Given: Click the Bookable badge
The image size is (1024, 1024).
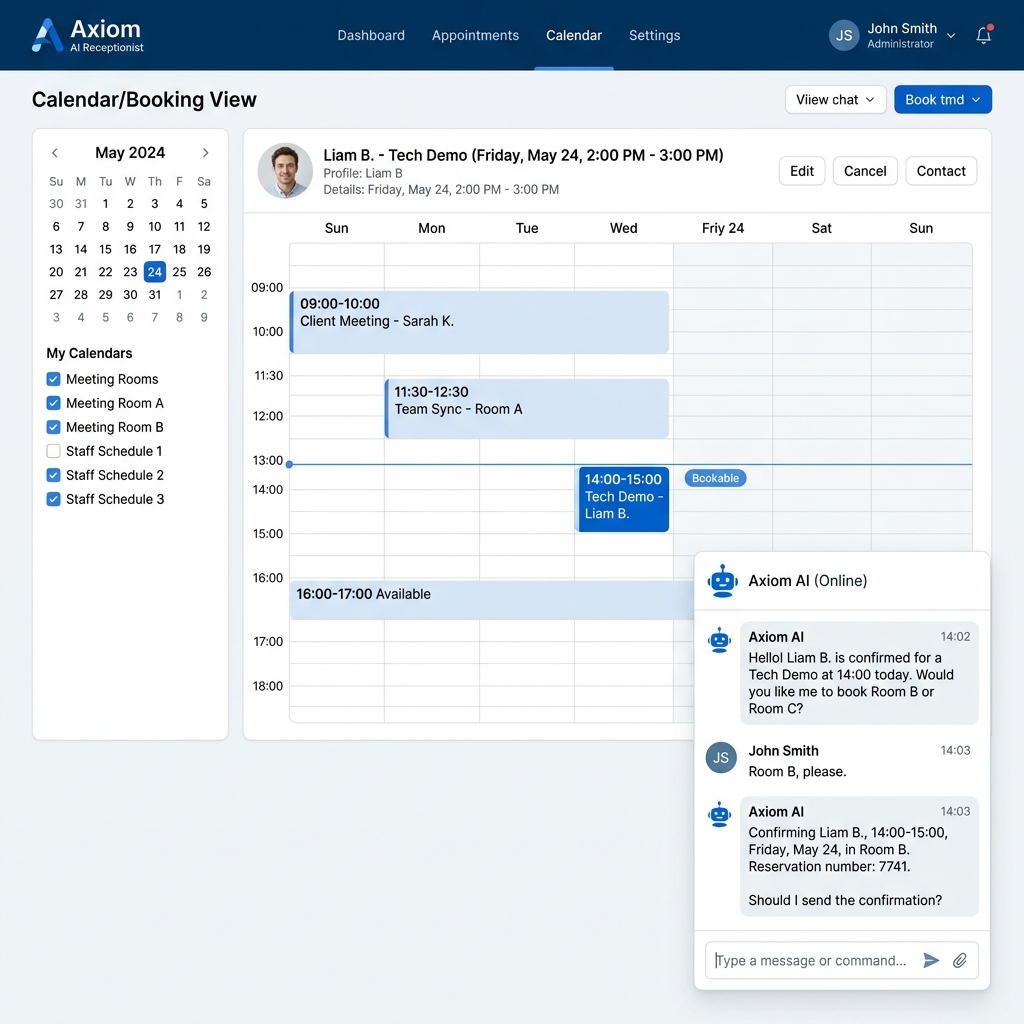Looking at the screenshot, I should click(715, 478).
